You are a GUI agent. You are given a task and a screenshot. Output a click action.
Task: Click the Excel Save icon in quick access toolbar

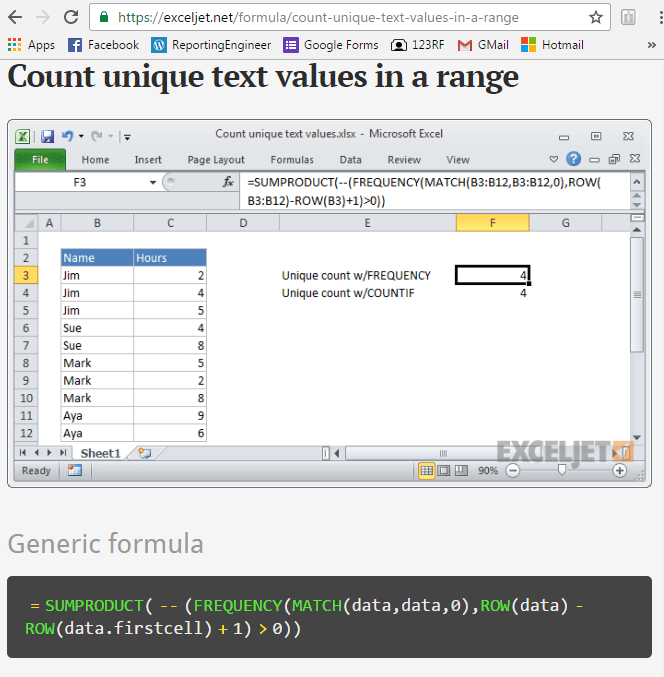point(47,136)
